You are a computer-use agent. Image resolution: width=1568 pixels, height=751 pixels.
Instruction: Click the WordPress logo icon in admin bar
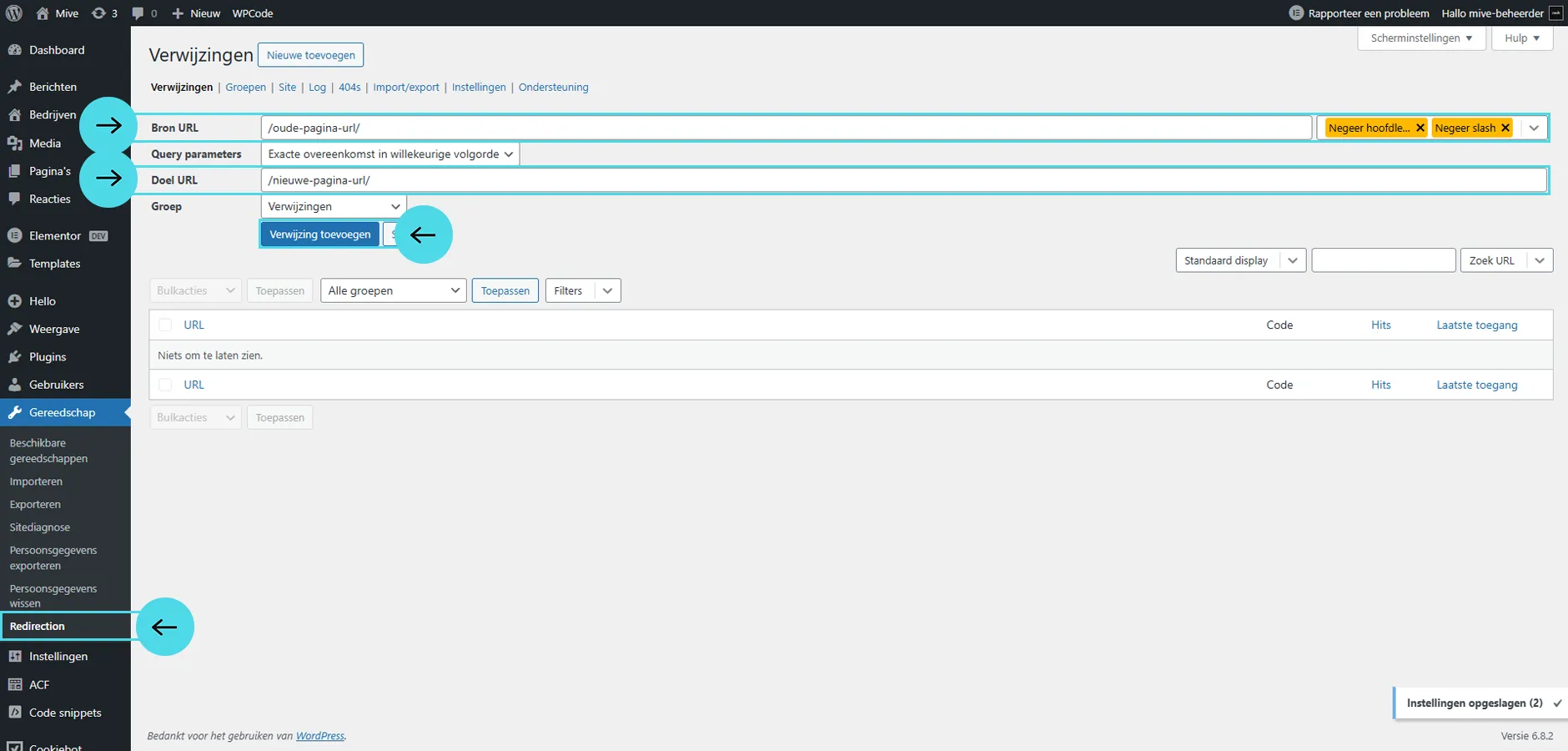click(14, 13)
